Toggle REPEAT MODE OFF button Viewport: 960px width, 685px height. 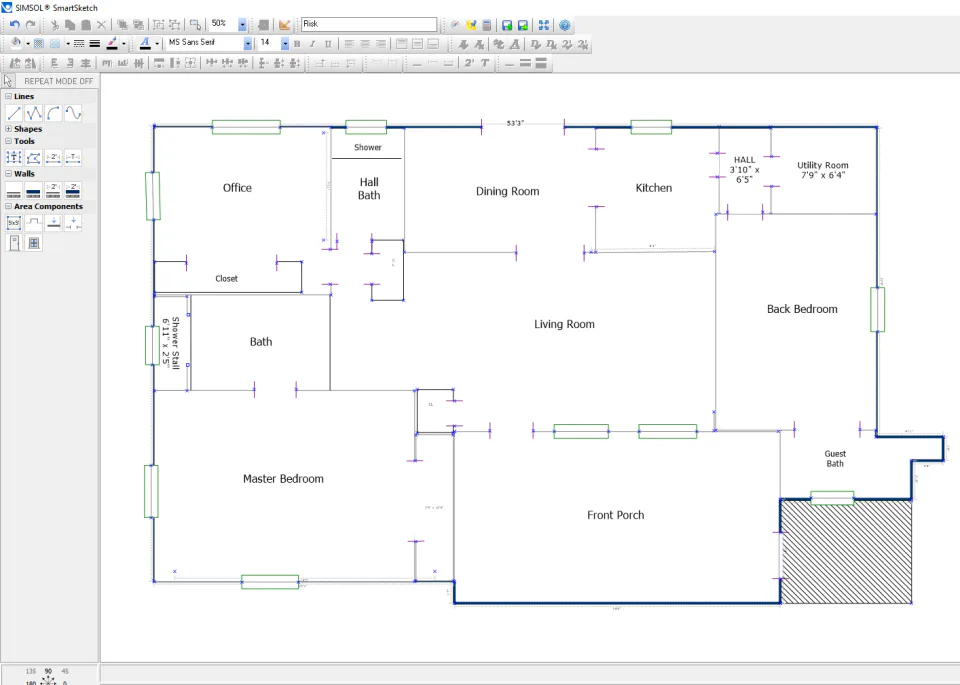(x=59, y=81)
